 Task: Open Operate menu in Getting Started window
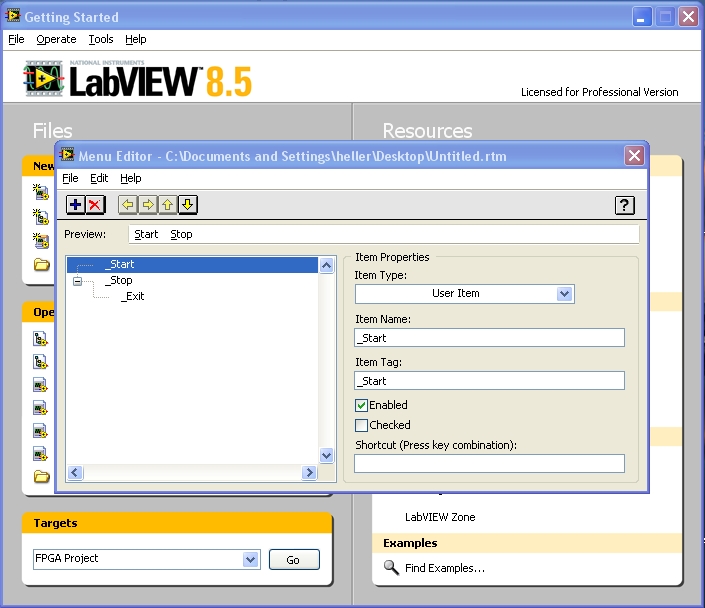56,39
